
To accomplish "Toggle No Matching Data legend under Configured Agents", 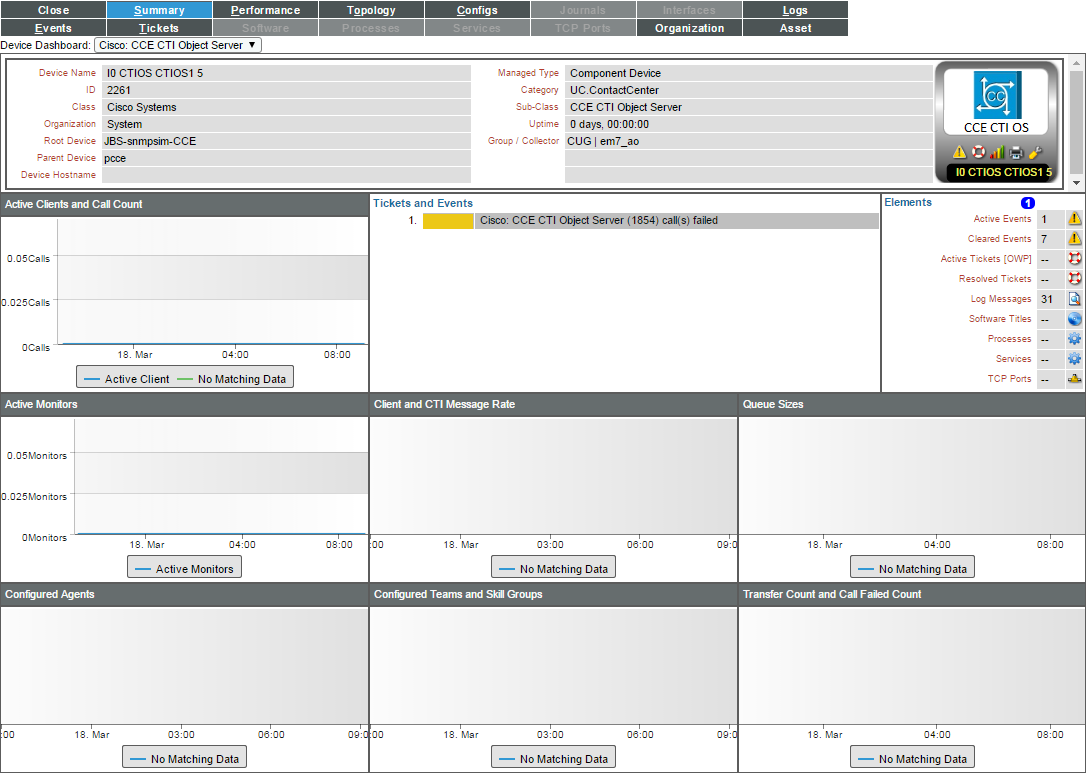I will 184,759.
